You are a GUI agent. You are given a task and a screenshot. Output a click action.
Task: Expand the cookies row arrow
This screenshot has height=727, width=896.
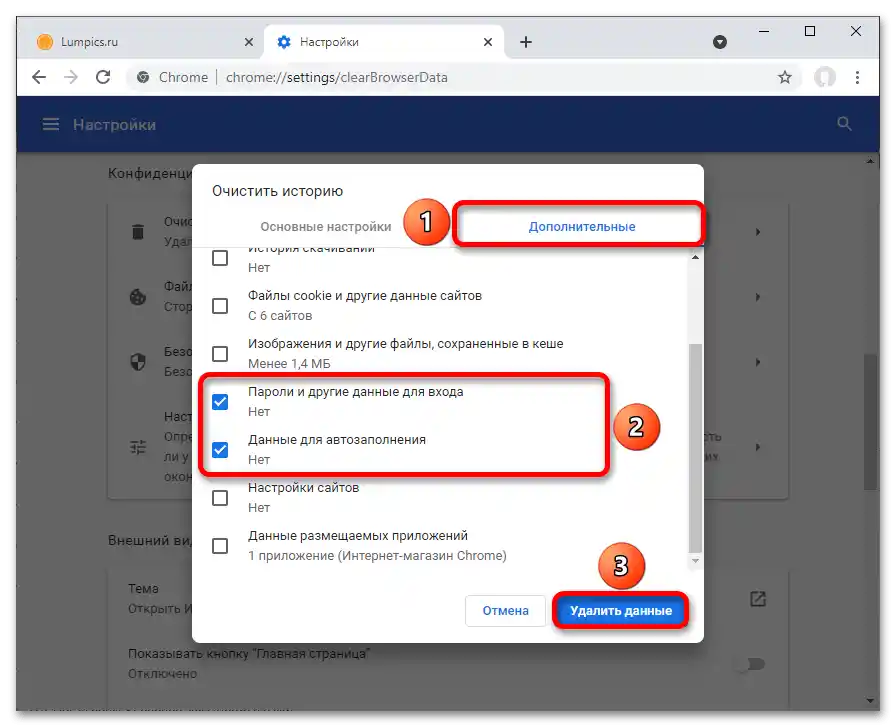point(758,297)
